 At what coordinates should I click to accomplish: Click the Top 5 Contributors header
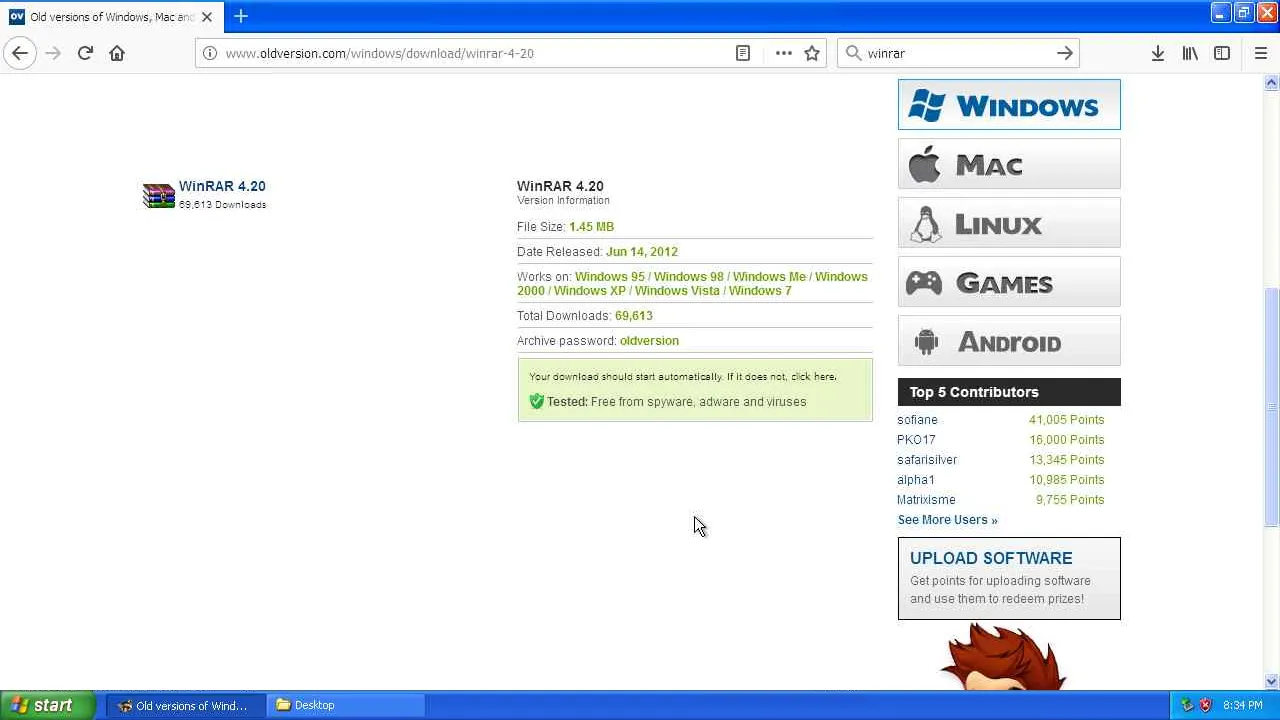point(1009,392)
